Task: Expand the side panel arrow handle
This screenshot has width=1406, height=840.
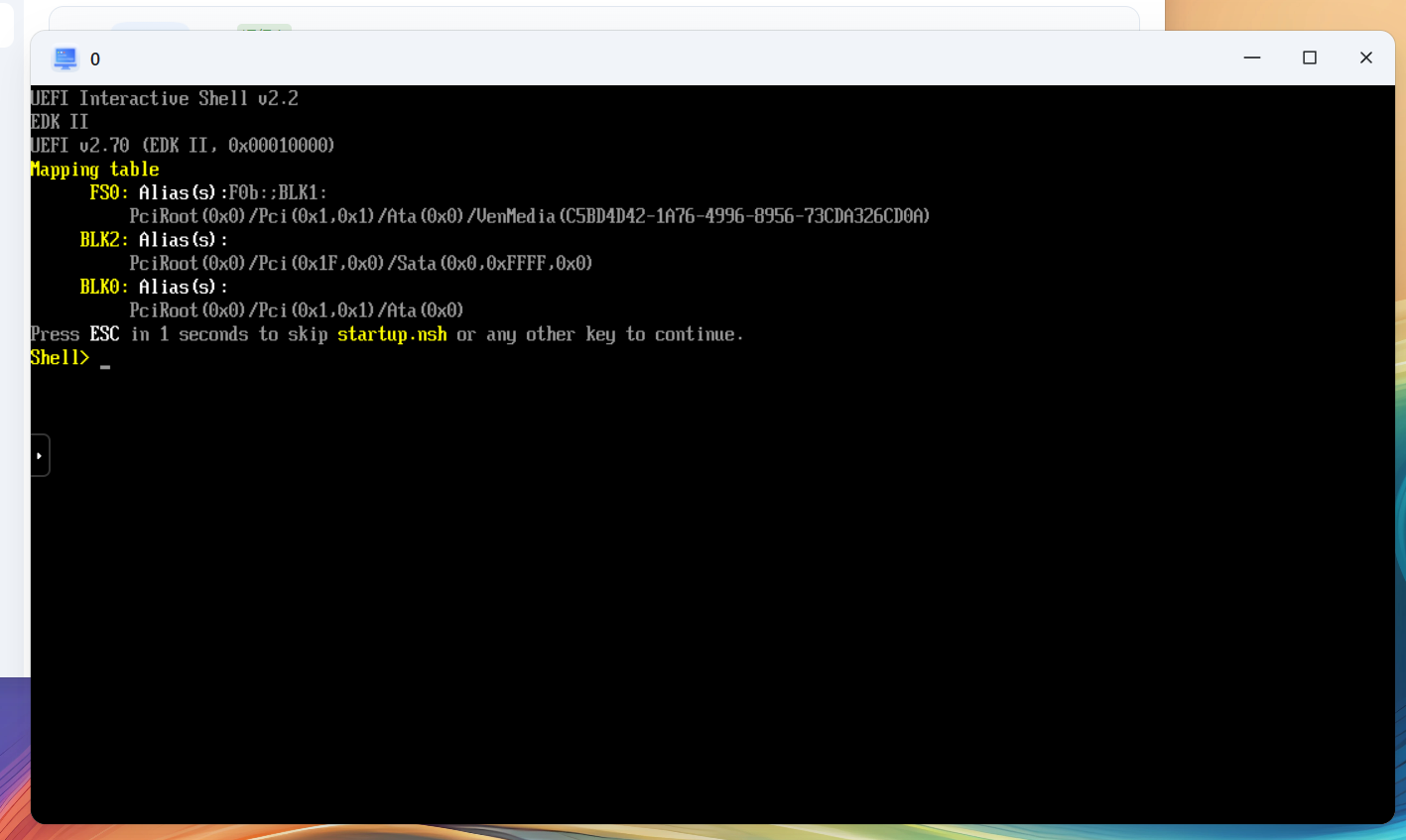Action: click(x=40, y=455)
